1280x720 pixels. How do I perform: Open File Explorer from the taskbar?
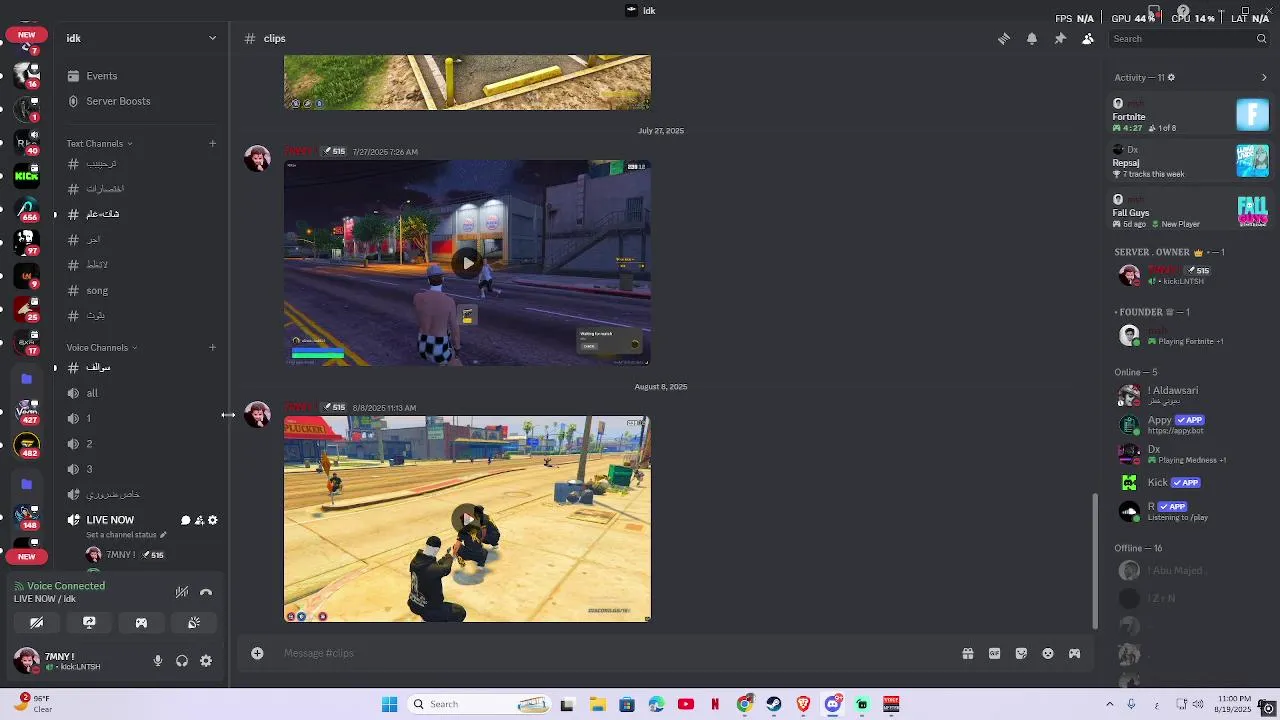tap(597, 704)
